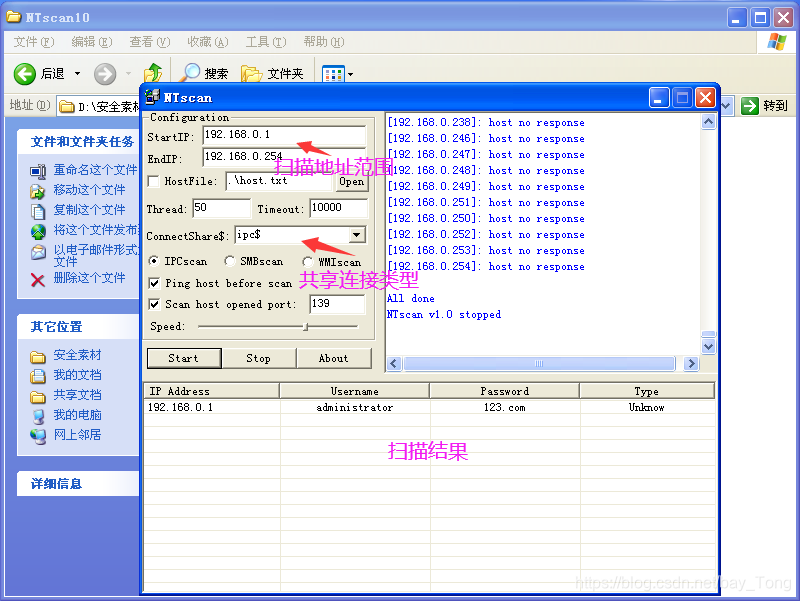Click the Windows flag logo icon
This screenshot has height=601, width=800.
tap(777, 41)
